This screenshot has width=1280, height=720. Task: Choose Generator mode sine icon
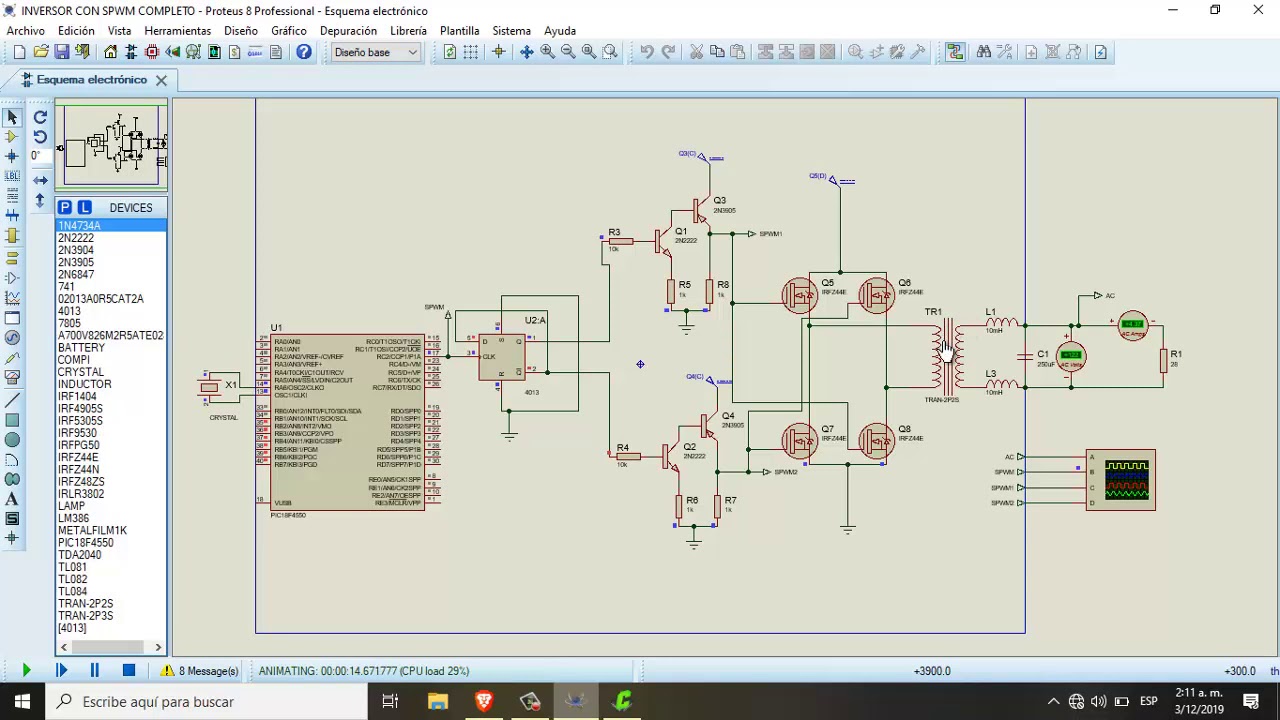(12, 338)
